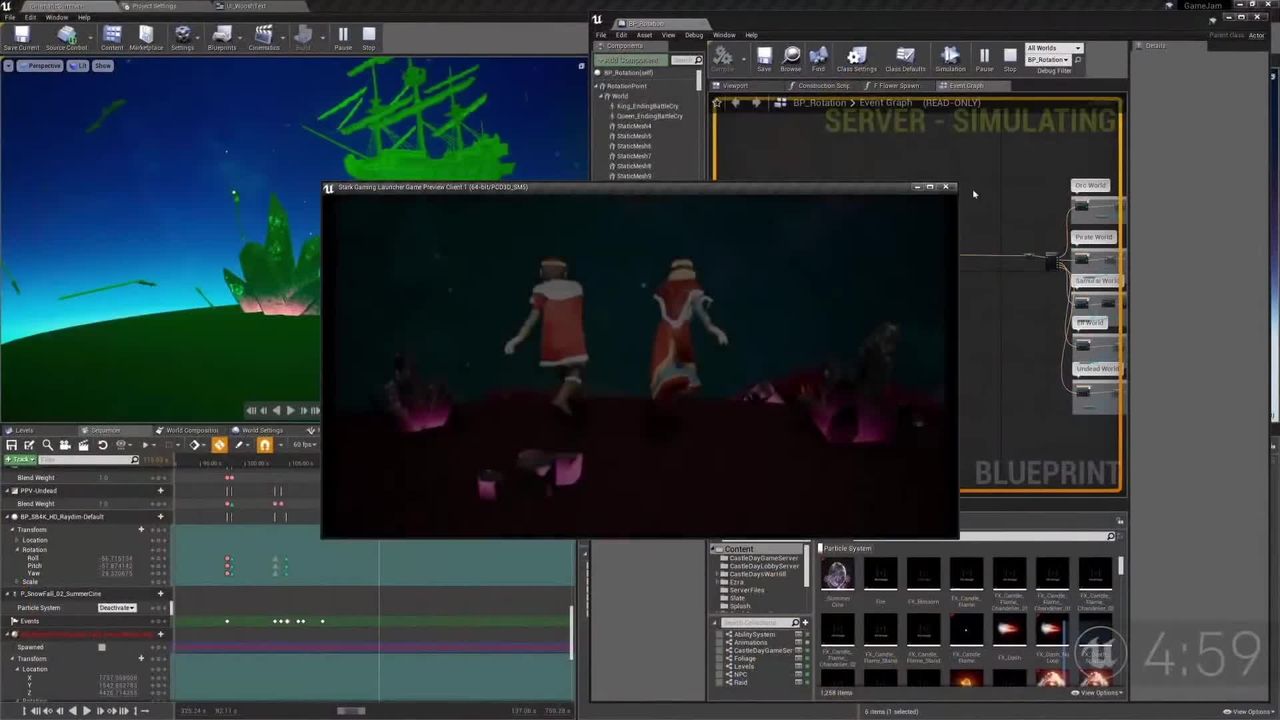This screenshot has width=1280, height=720.
Task: Click the Sequencer restore state icon
Action: click(102, 445)
